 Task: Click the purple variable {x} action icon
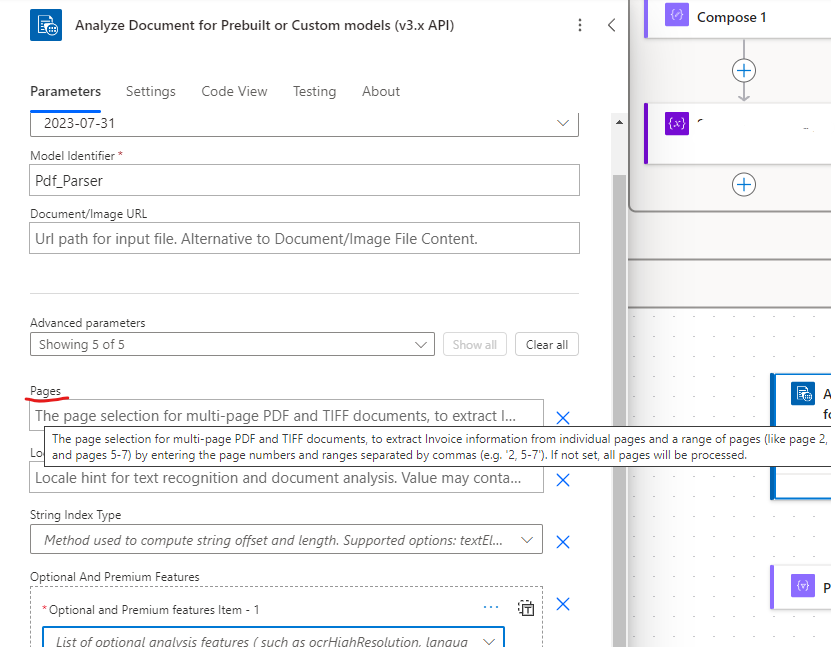[678, 122]
